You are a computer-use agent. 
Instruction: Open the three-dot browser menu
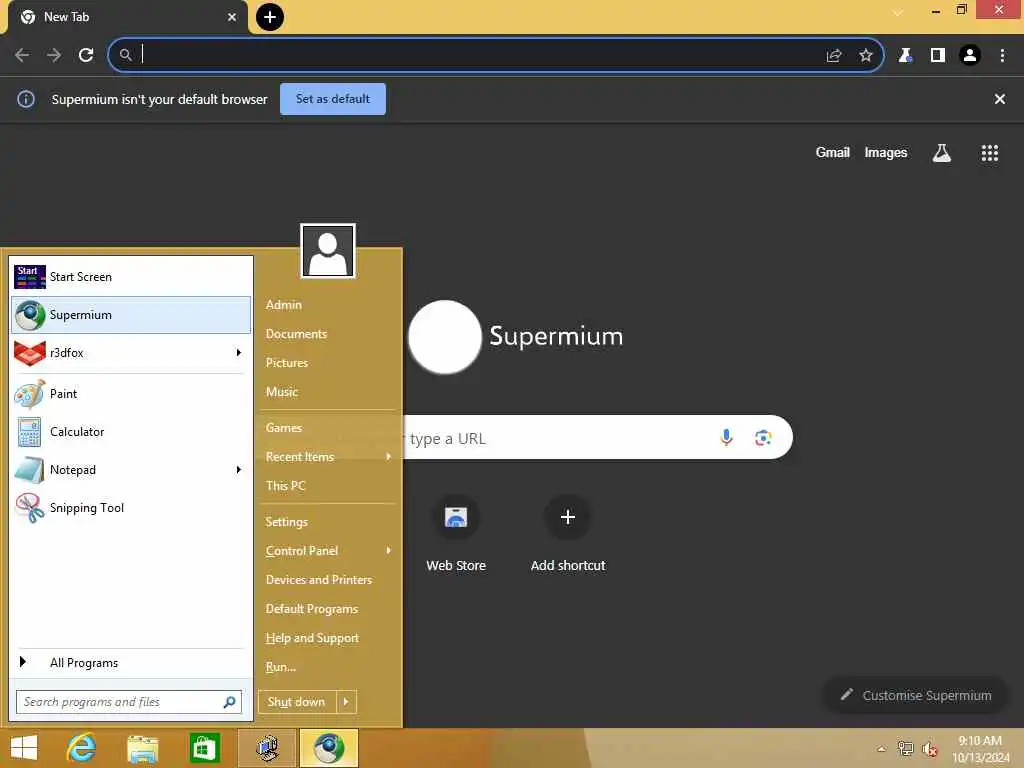tap(1002, 55)
